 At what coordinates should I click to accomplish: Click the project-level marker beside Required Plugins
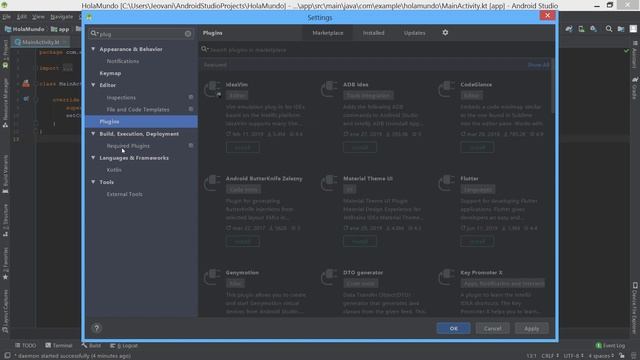click(x=191, y=145)
